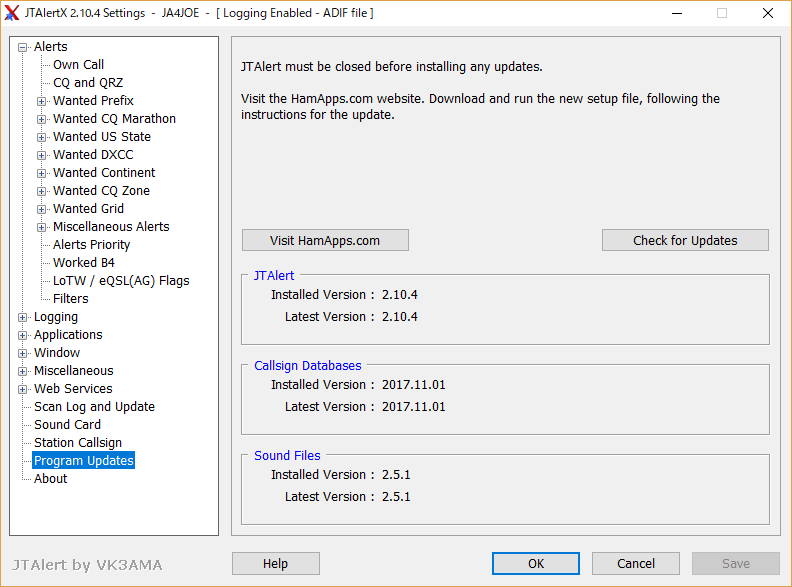Click the JTAlertX app icon in title bar
The height and width of the screenshot is (587, 792).
(12, 13)
